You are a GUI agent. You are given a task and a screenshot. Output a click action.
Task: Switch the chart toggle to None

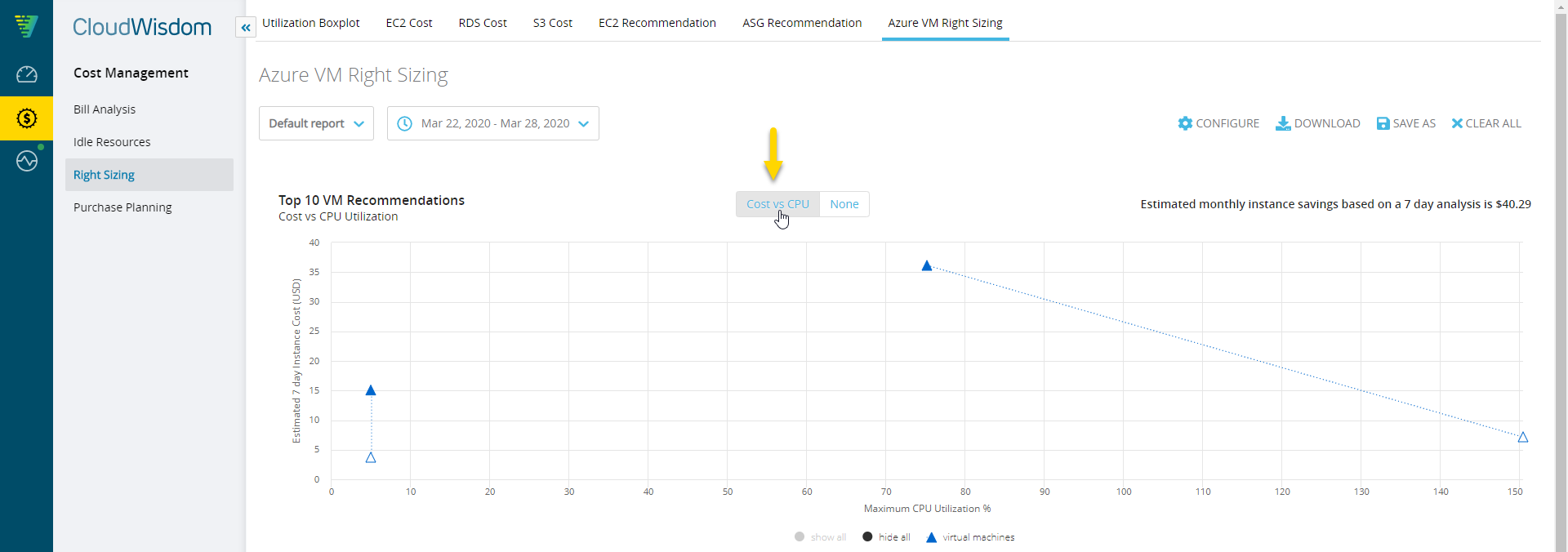844,204
